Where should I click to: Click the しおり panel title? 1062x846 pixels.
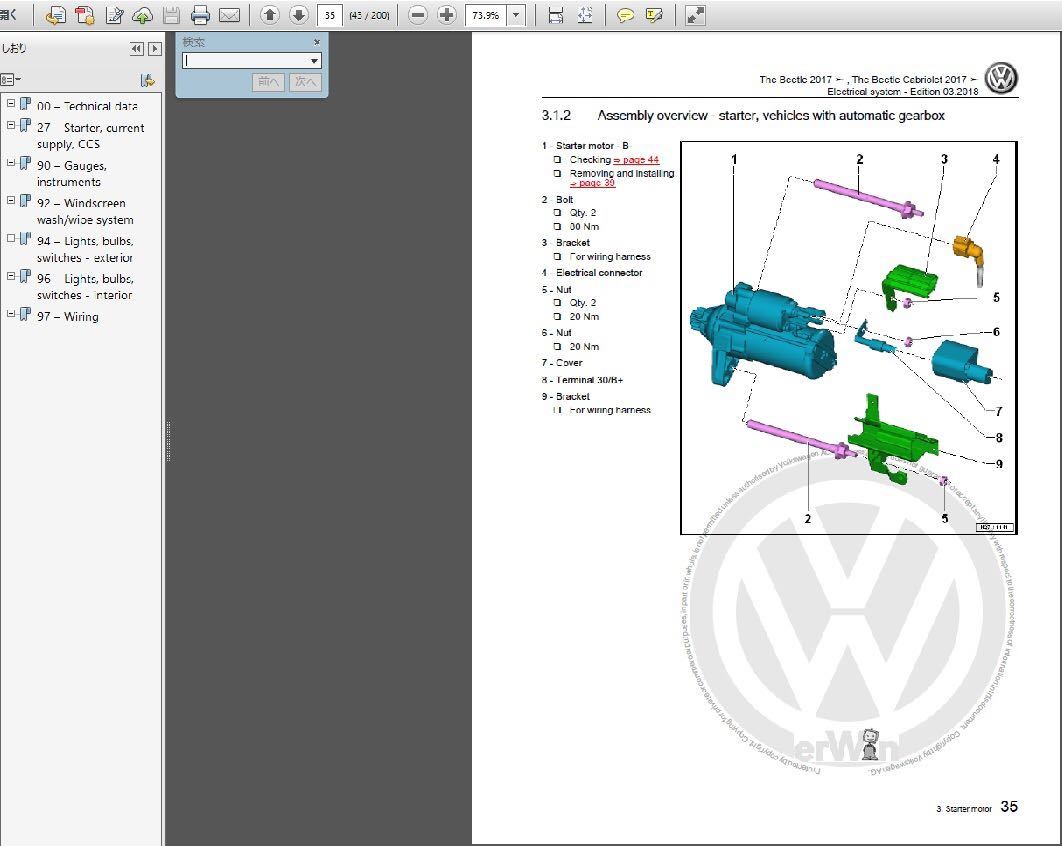coord(14,48)
